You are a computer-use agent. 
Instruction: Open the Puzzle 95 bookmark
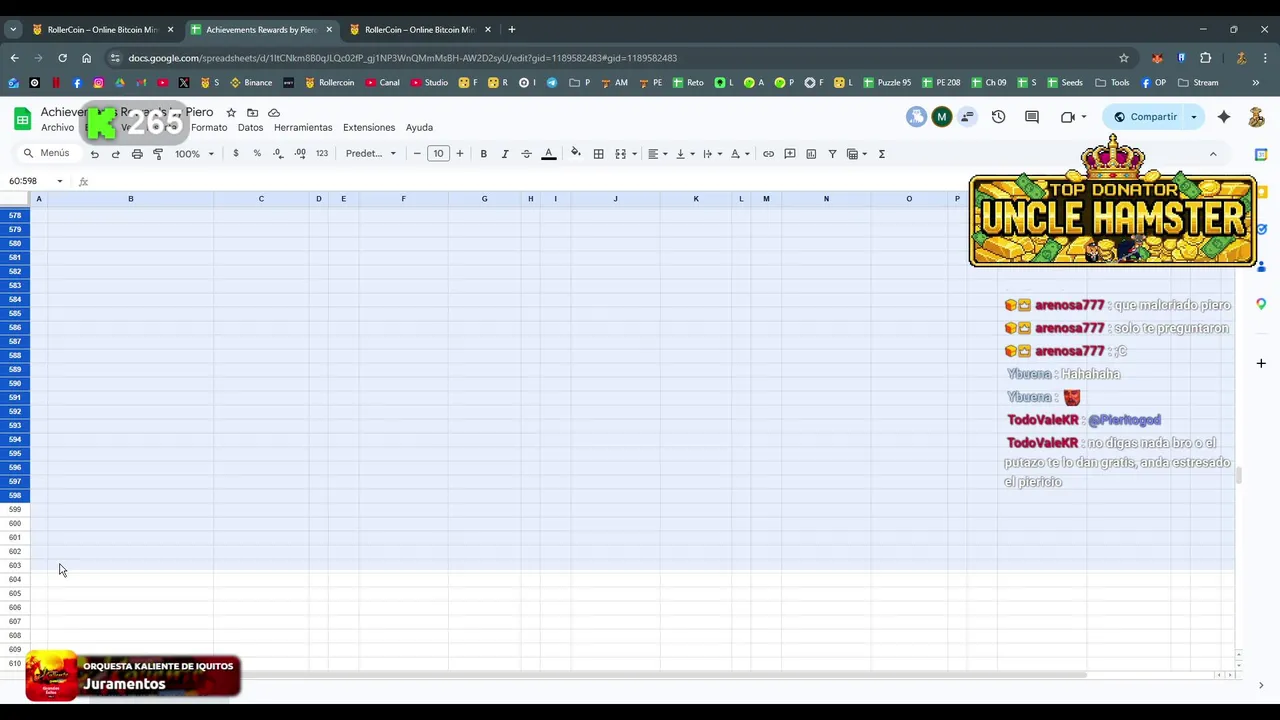tap(887, 83)
